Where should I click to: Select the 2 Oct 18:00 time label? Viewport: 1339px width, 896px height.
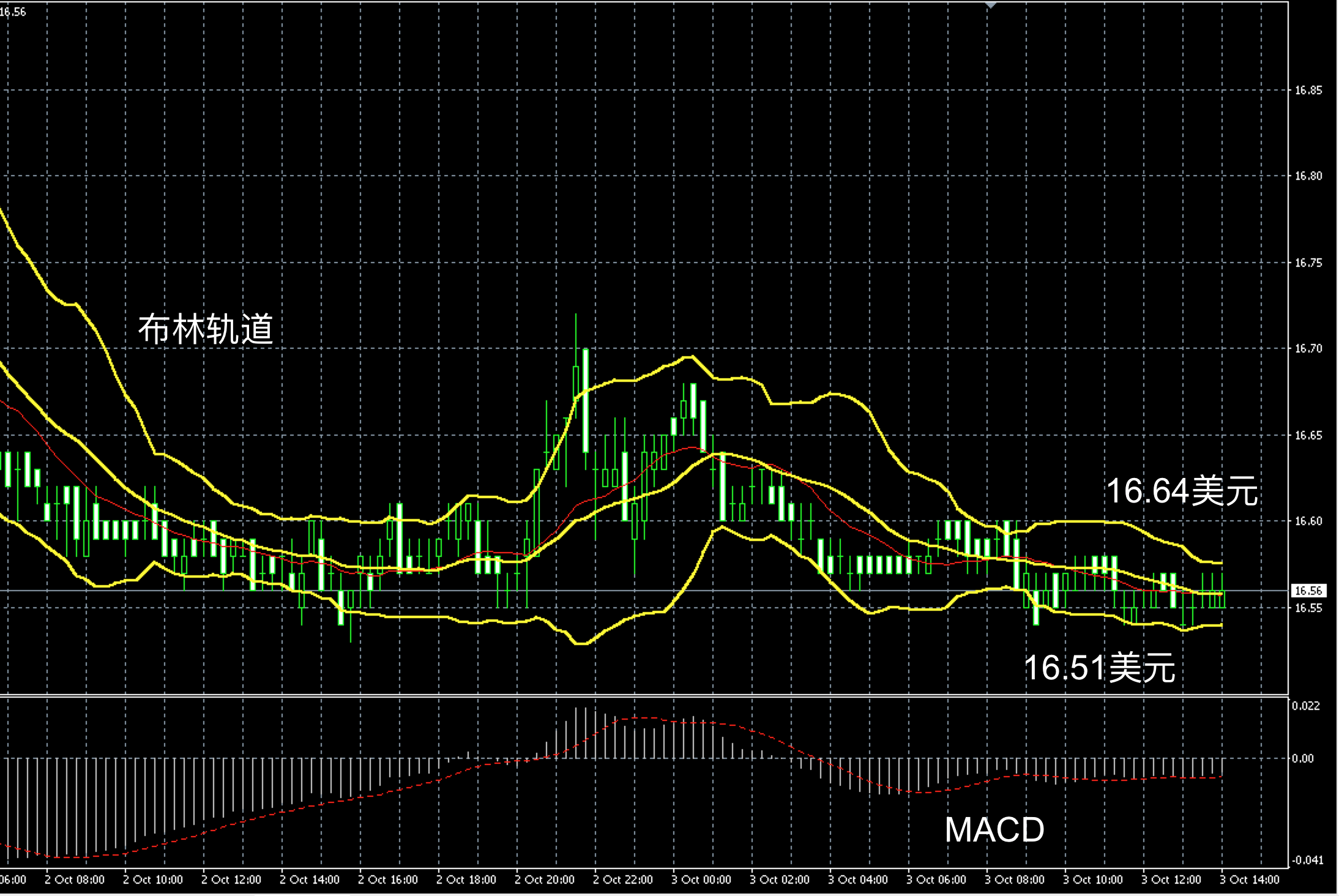click(466, 880)
